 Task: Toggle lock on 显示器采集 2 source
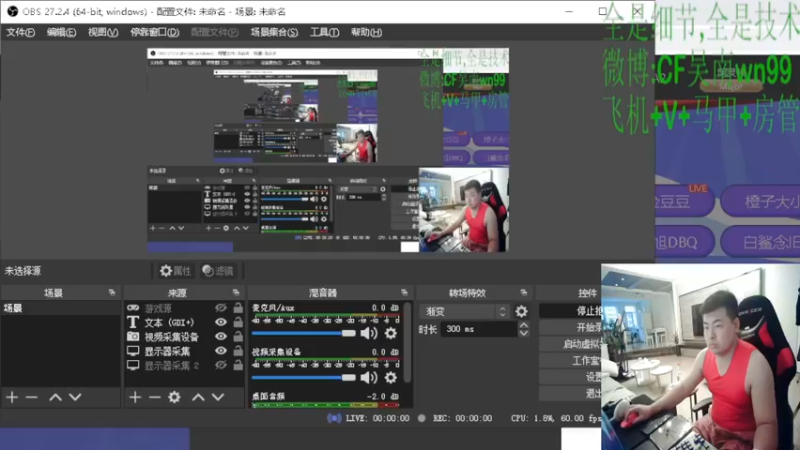[238, 364]
